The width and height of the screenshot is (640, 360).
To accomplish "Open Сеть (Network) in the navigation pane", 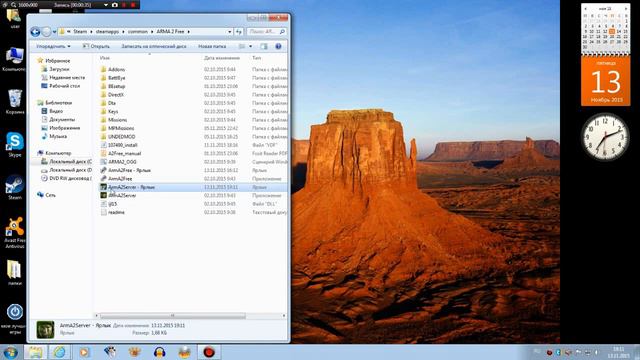I will tap(50, 195).
